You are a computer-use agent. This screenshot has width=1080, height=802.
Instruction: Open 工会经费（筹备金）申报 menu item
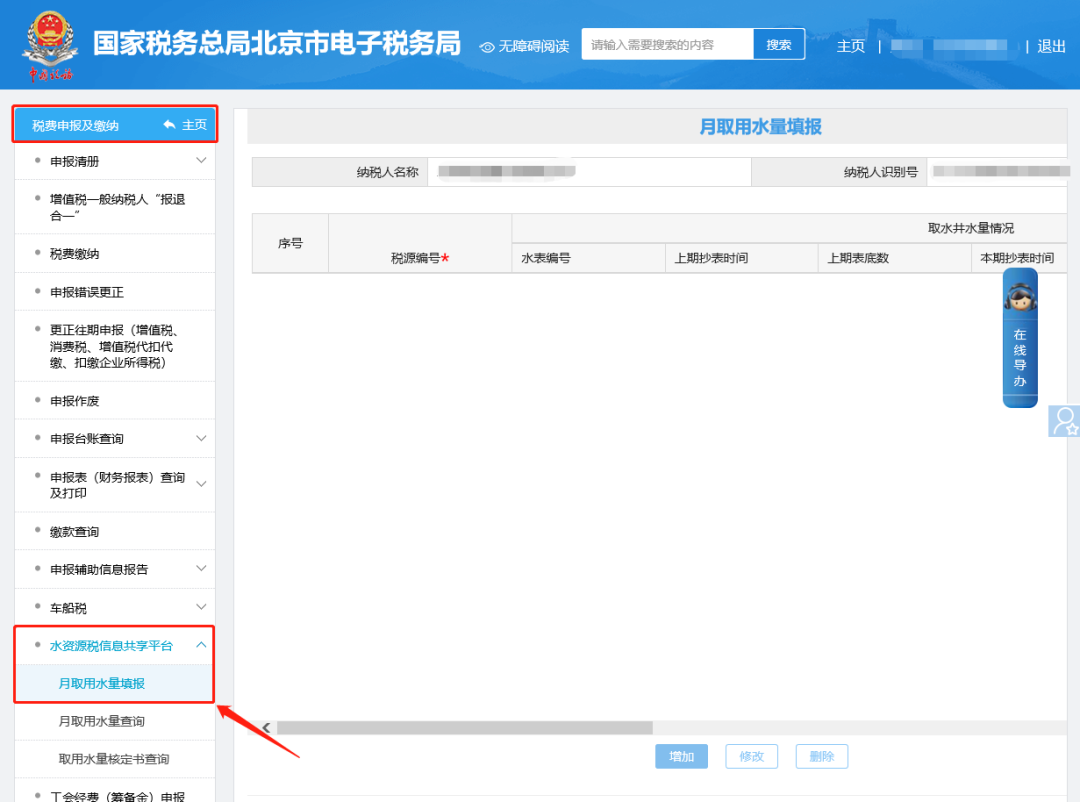point(115,792)
